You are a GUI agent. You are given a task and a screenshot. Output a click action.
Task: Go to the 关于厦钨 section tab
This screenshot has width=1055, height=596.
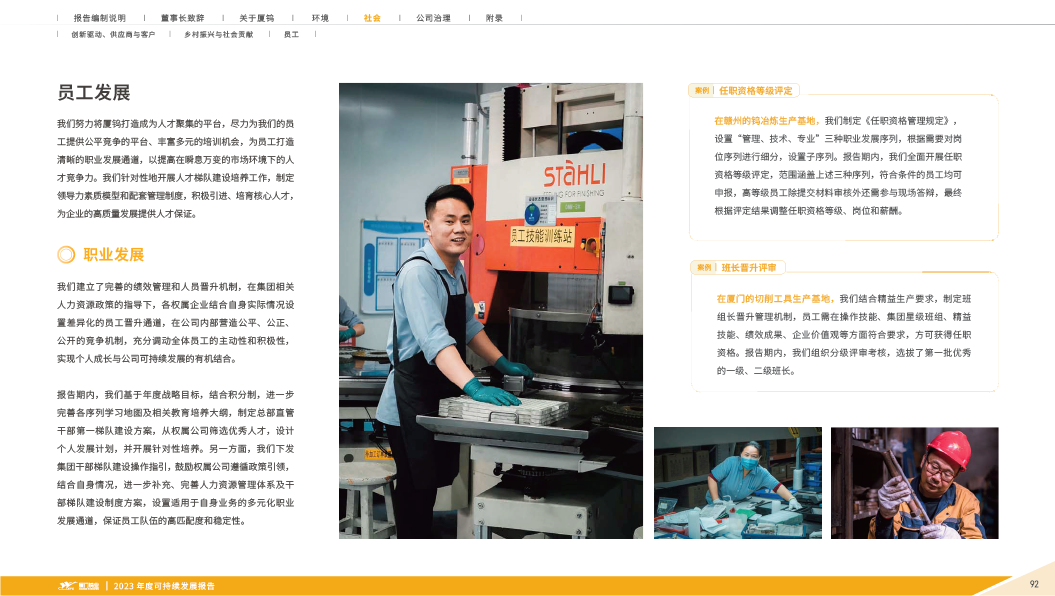pyautogui.click(x=256, y=18)
